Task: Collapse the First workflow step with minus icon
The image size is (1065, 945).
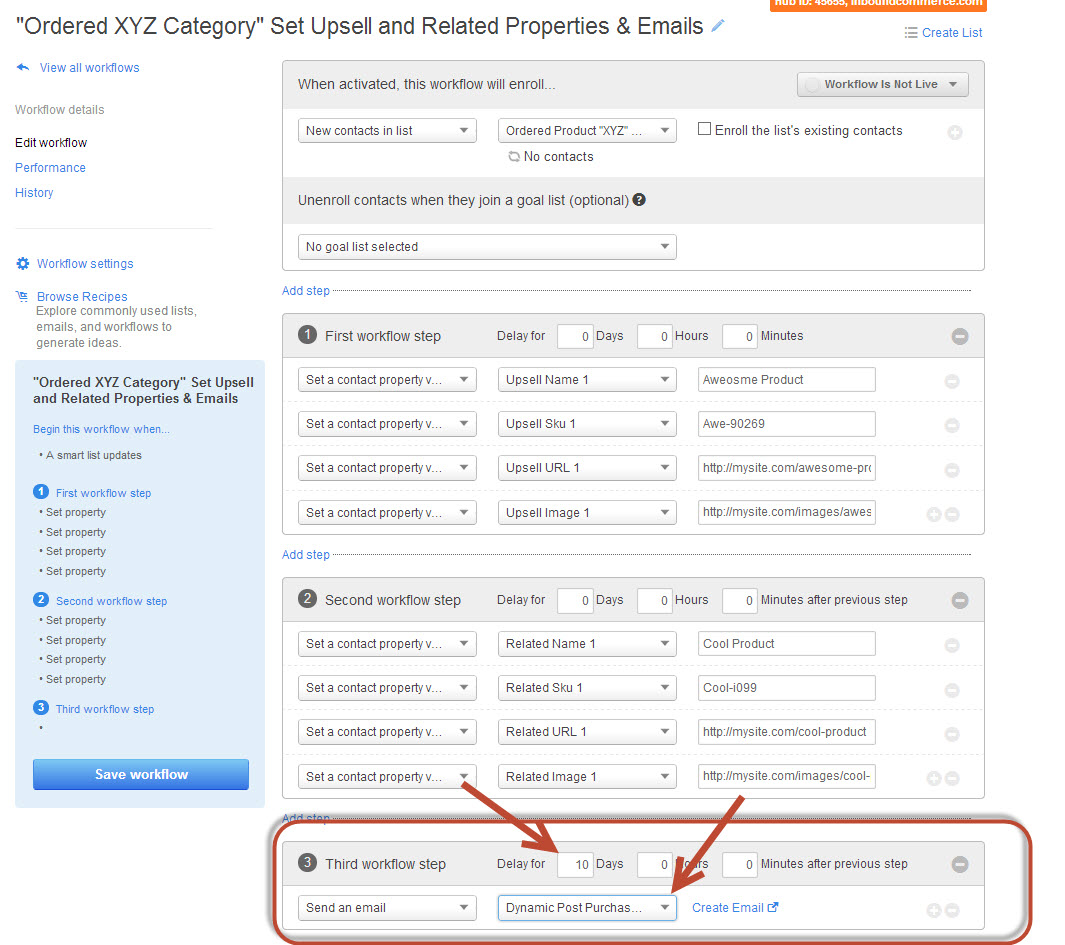Action: click(959, 337)
